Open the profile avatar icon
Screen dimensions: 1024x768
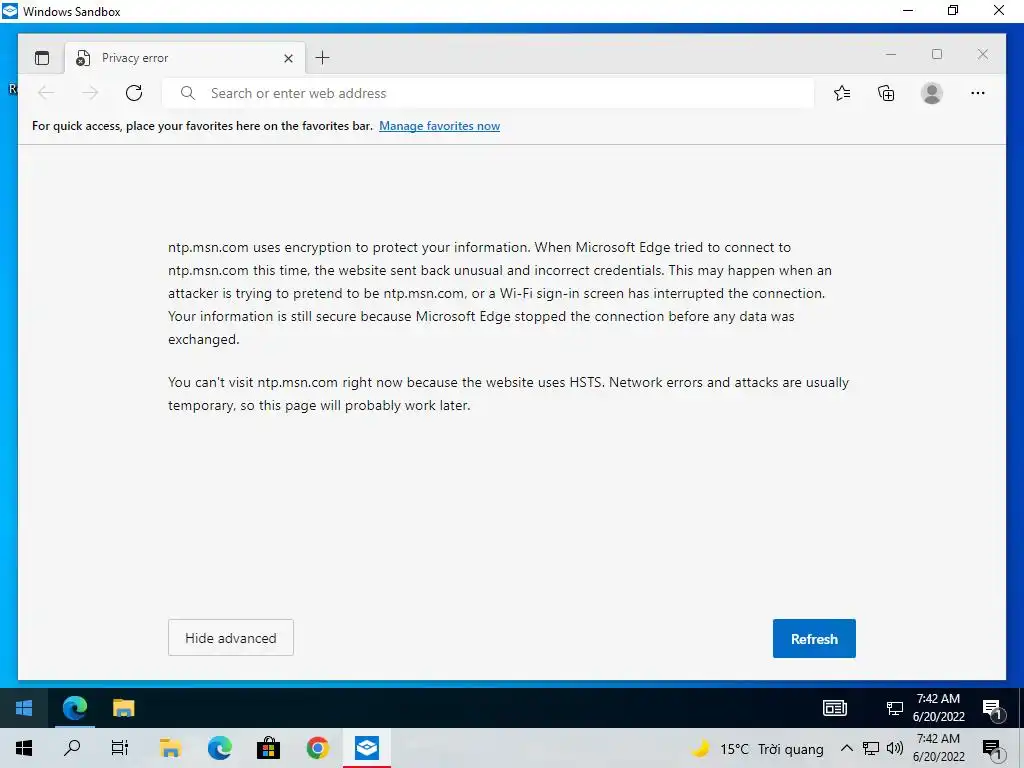click(931, 93)
